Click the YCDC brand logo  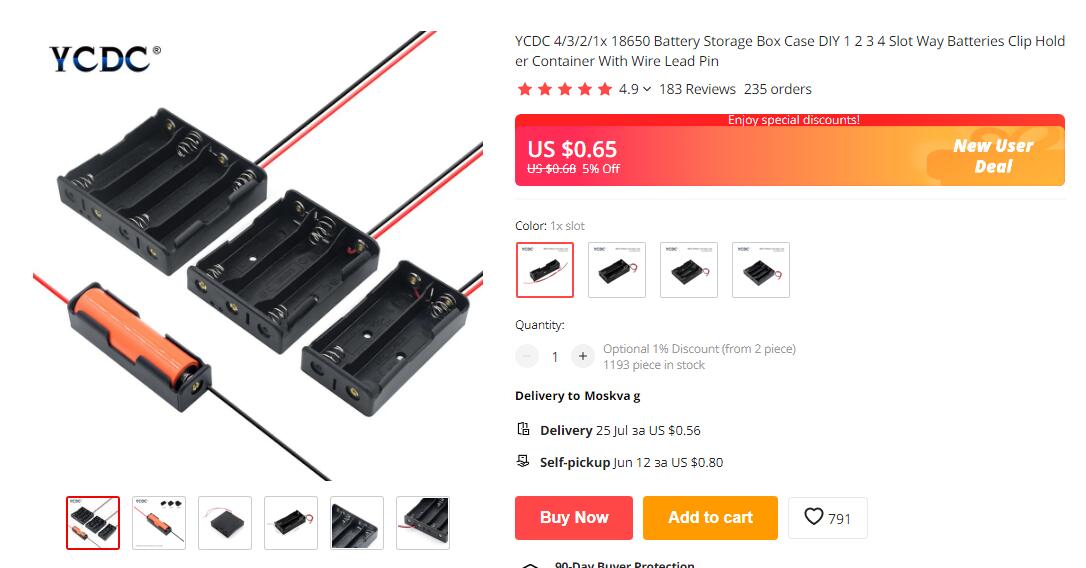[x=105, y=59]
